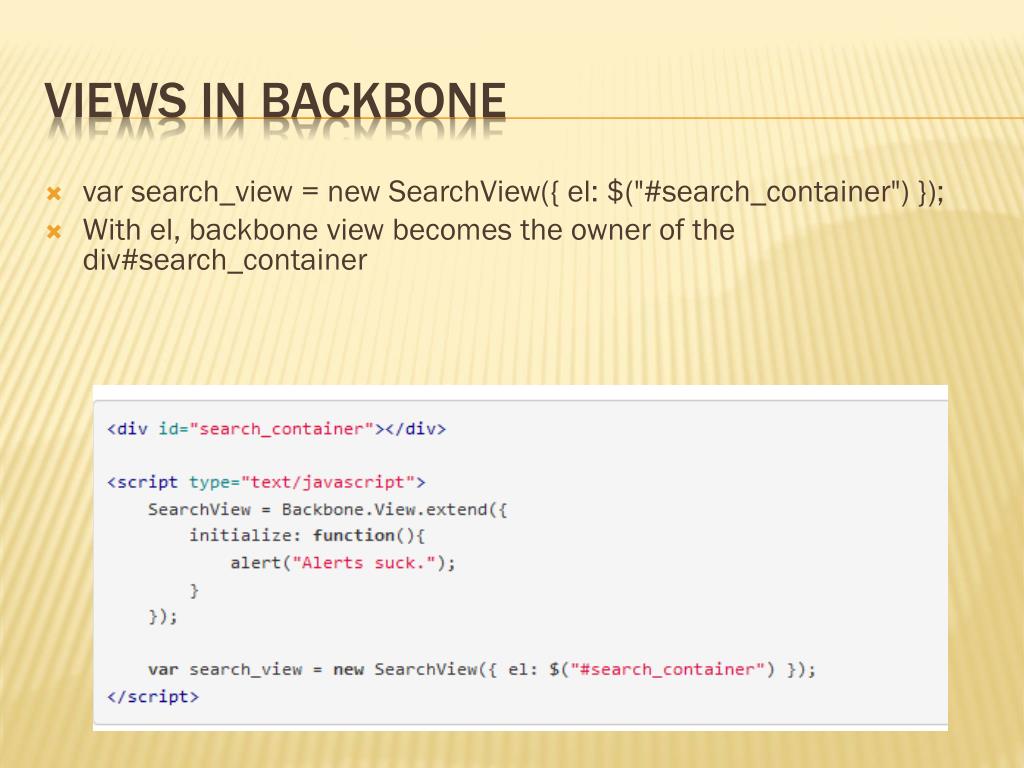Click the bullet text 'div#search_container'
Screen dimensions: 1024x768
pos(225,261)
